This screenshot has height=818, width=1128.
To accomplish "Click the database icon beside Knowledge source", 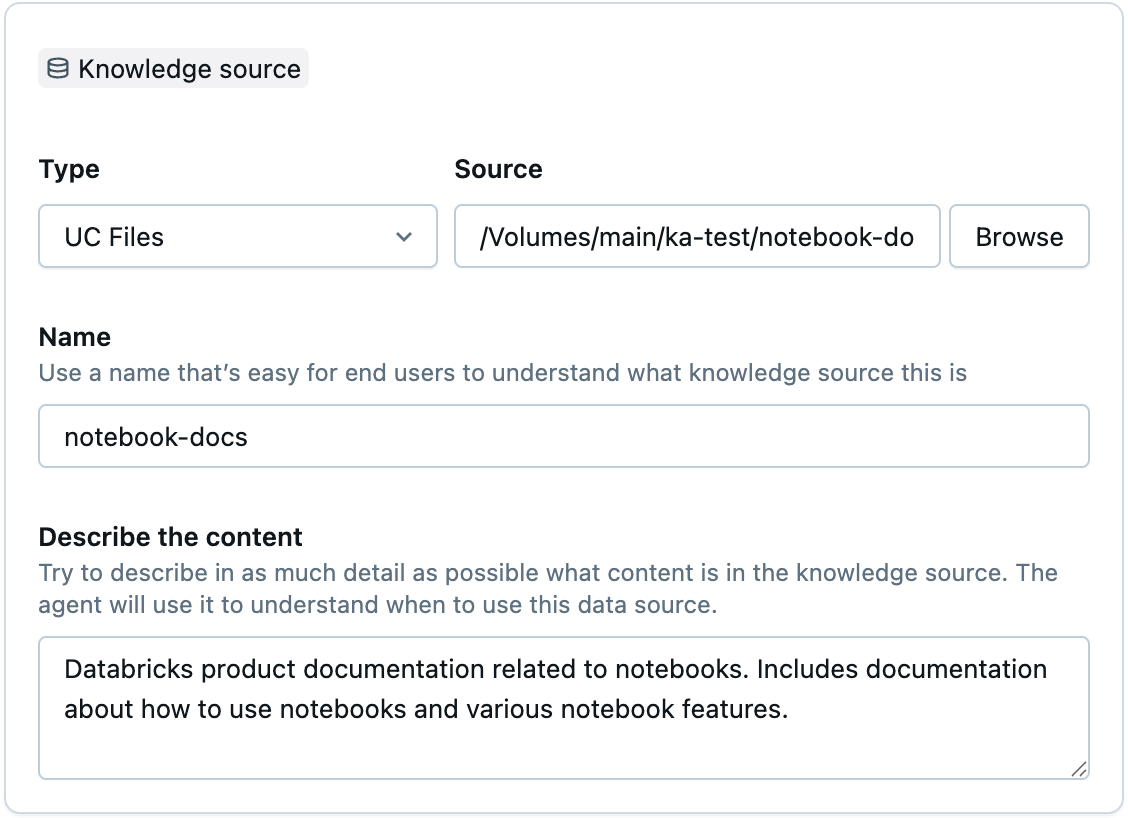I will 58,69.
